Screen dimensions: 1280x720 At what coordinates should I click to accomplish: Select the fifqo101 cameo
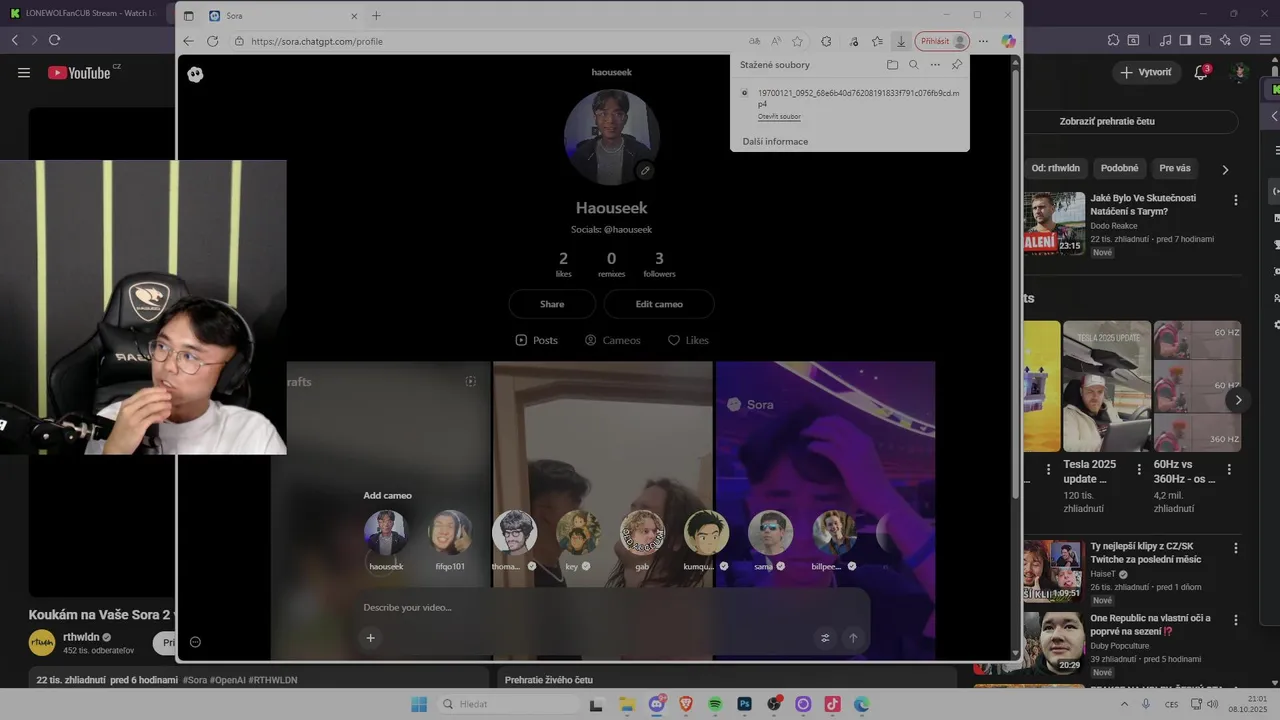pyautogui.click(x=450, y=533)
